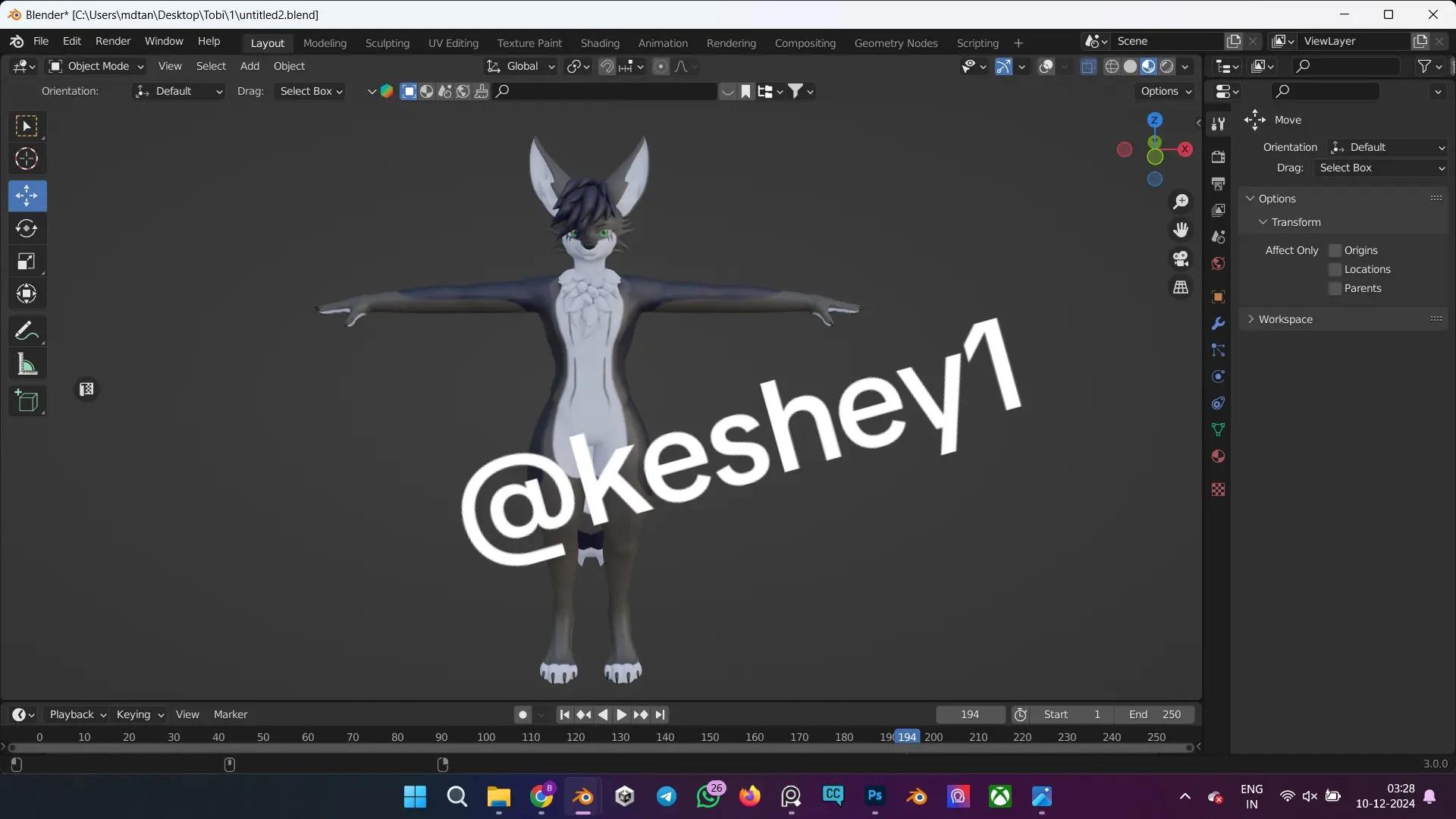Click the current frame field 194
Image resolution: width=1456 pixels, height=819 pixels.
tap(970, 714)
